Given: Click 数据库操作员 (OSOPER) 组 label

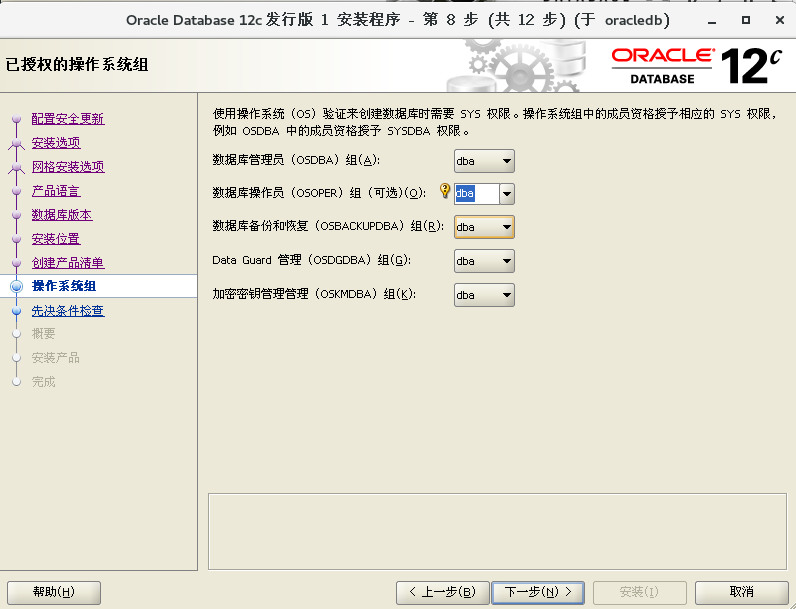Looking at the screenshot, I should [x=319, y=193].
